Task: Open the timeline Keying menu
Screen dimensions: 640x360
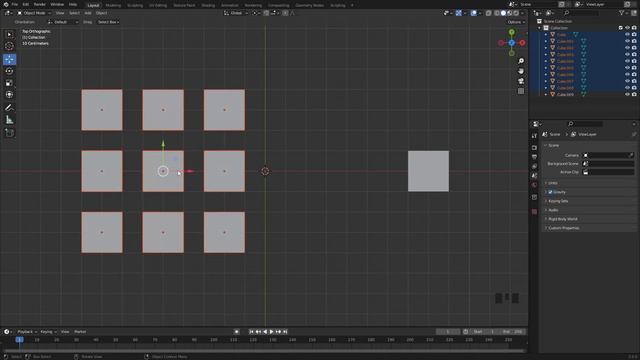Action: click(48, 332)
